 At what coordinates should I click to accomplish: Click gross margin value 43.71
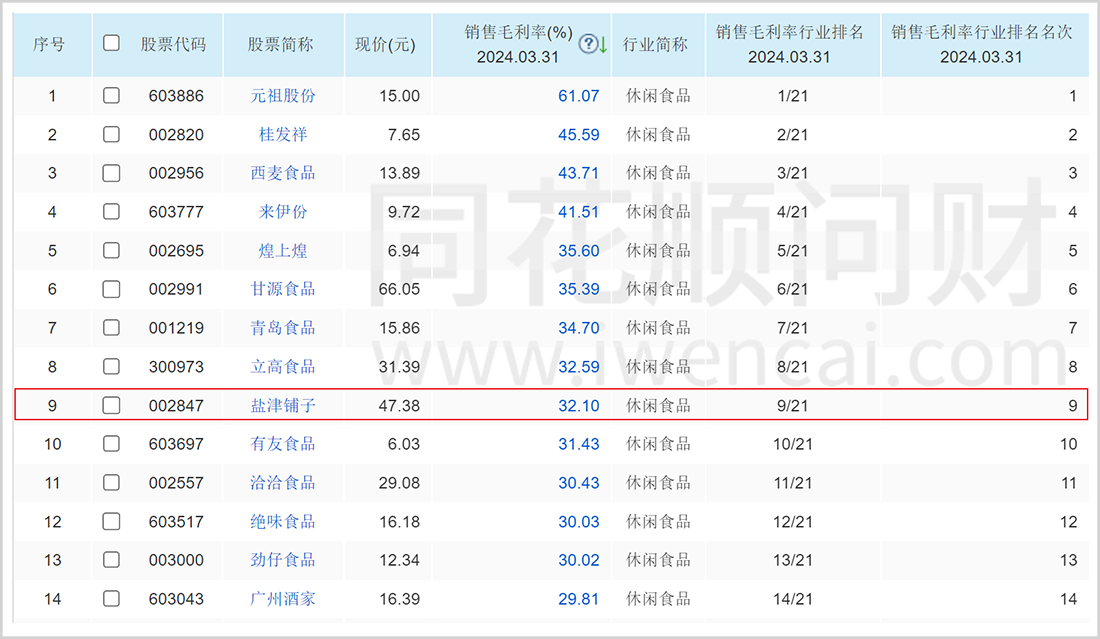click(579, 173)
